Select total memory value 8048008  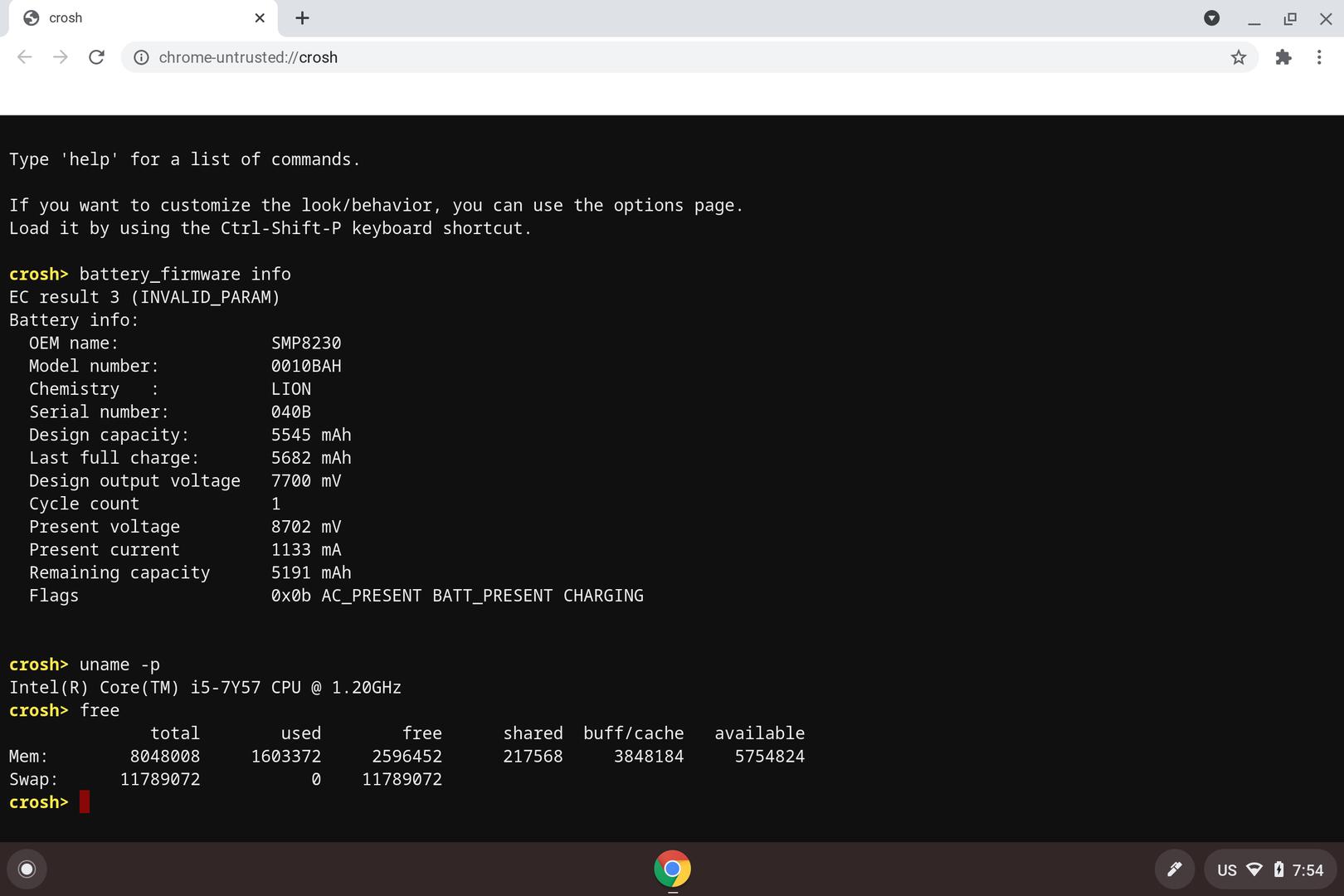pyautogui.click(x=165, y=757)
